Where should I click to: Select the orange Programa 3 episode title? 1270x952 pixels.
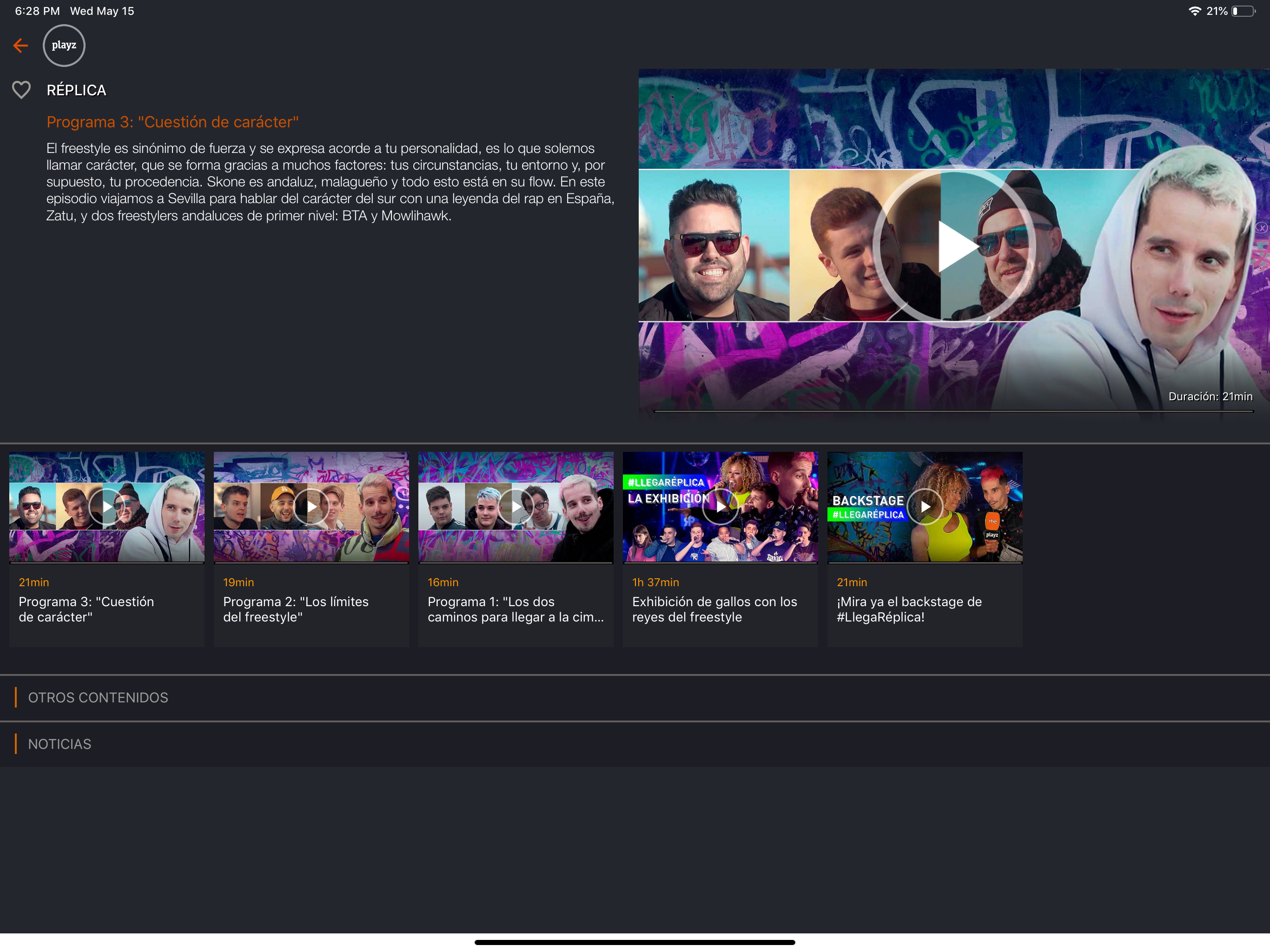172,122
